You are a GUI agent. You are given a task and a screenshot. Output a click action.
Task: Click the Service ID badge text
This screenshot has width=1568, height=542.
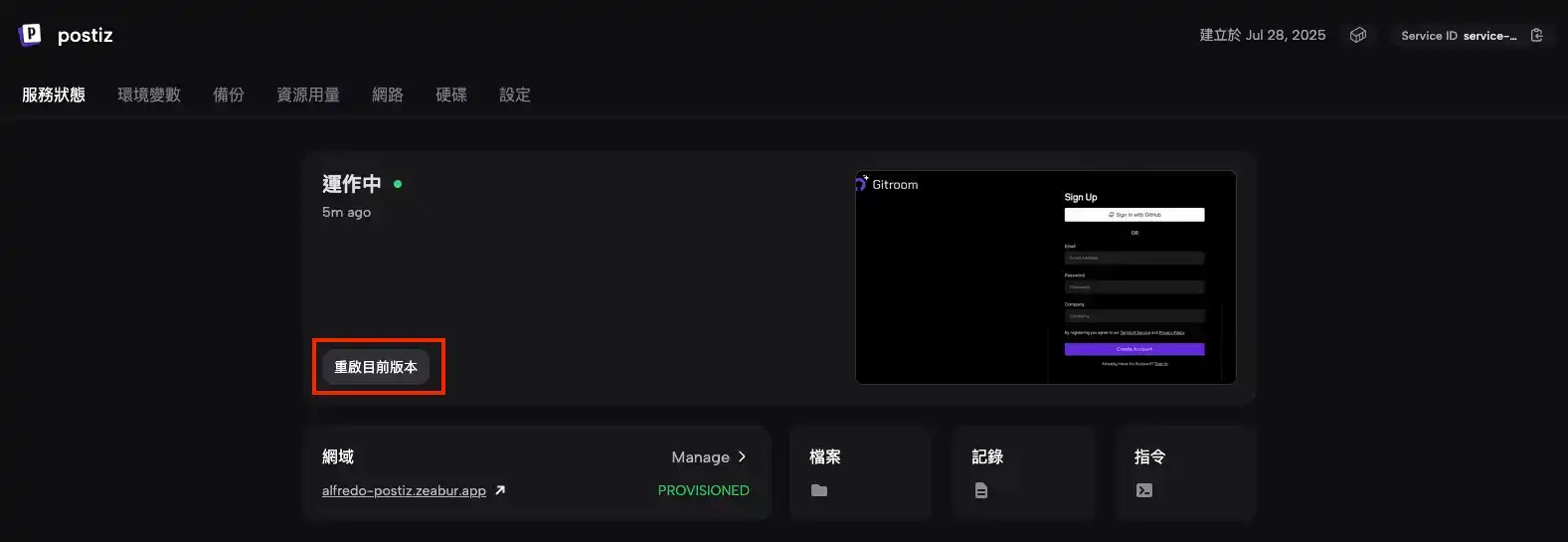point(1459,35)
